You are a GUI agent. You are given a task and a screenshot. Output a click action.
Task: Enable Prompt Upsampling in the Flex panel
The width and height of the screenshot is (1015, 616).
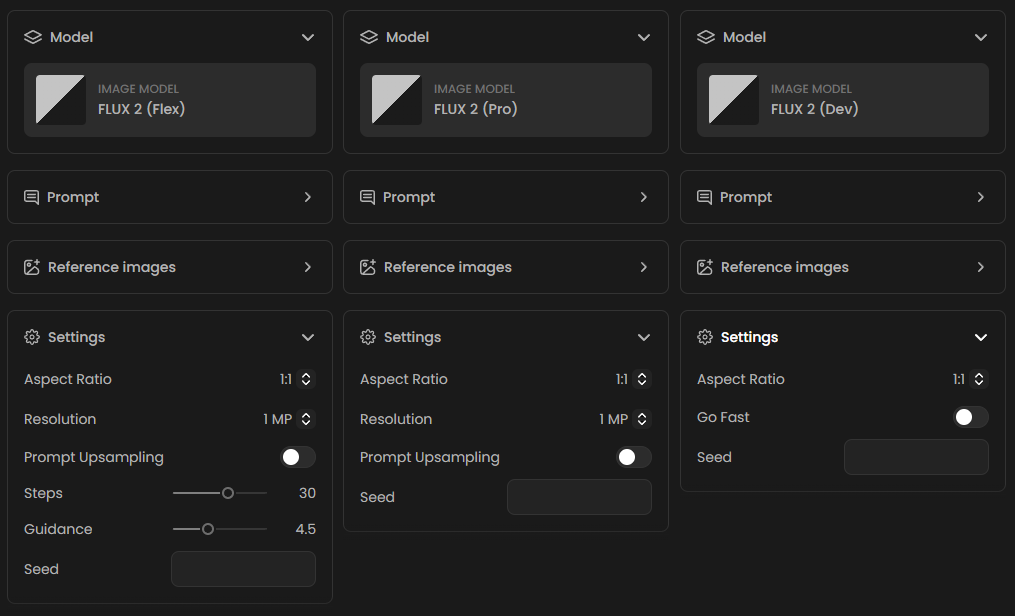[298, 457]
